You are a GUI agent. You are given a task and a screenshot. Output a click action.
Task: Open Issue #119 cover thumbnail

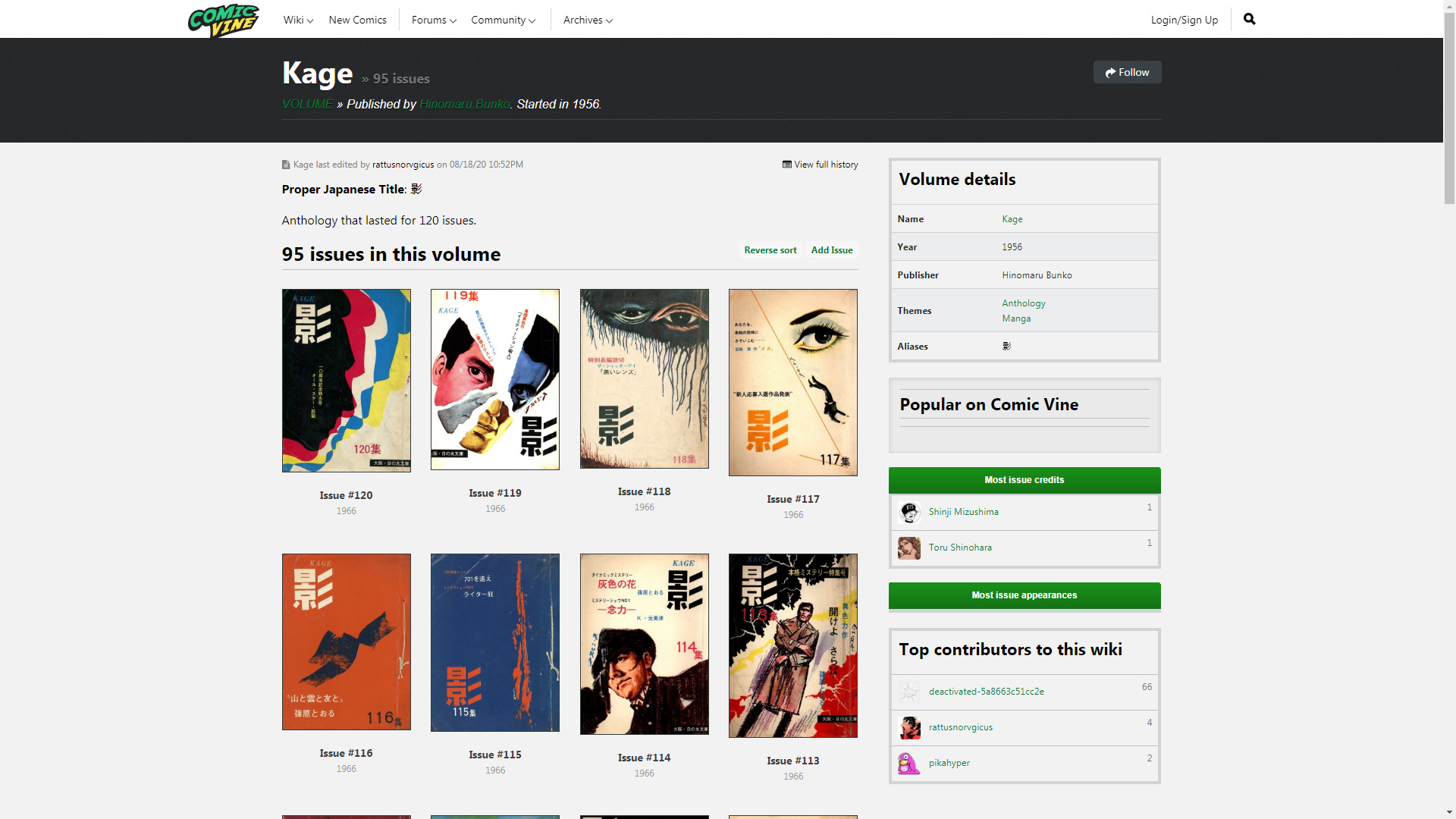pyautogui.click(x=494, y=379)
